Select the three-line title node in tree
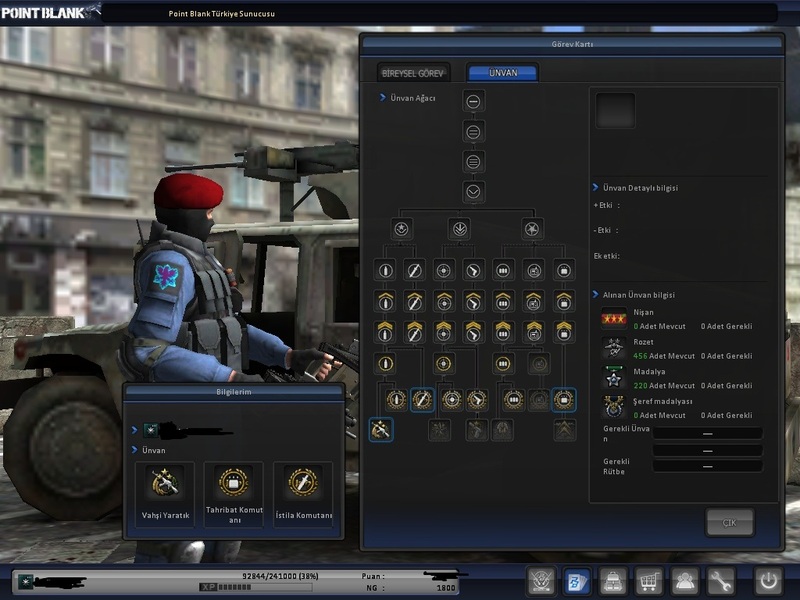Viewport: 800px width, 600px height. [473, 162]
